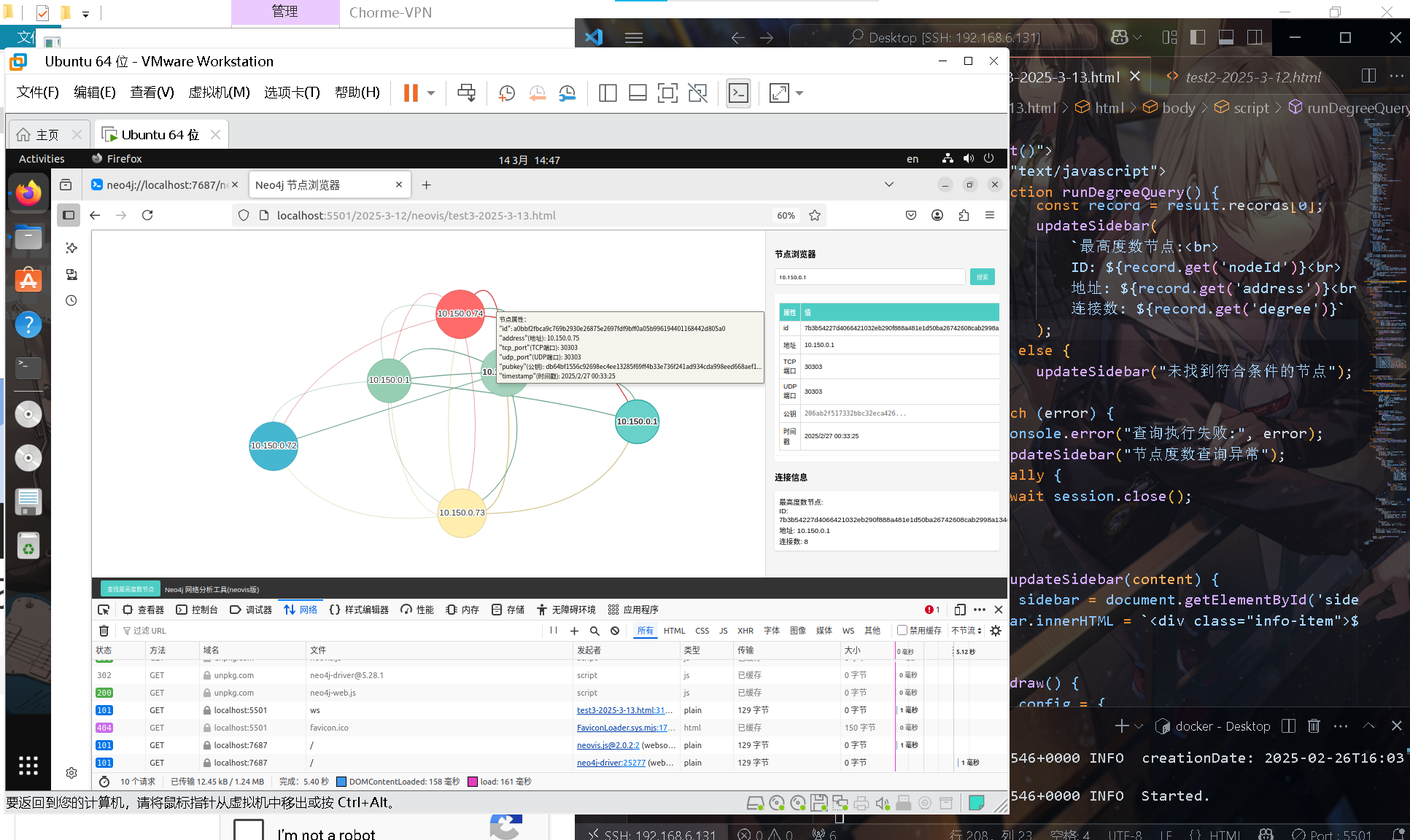Open the neovis.js@2.0.2:2 initiator link
The height and width of the screenshot is (840, 1410).
tap(608, 745)
